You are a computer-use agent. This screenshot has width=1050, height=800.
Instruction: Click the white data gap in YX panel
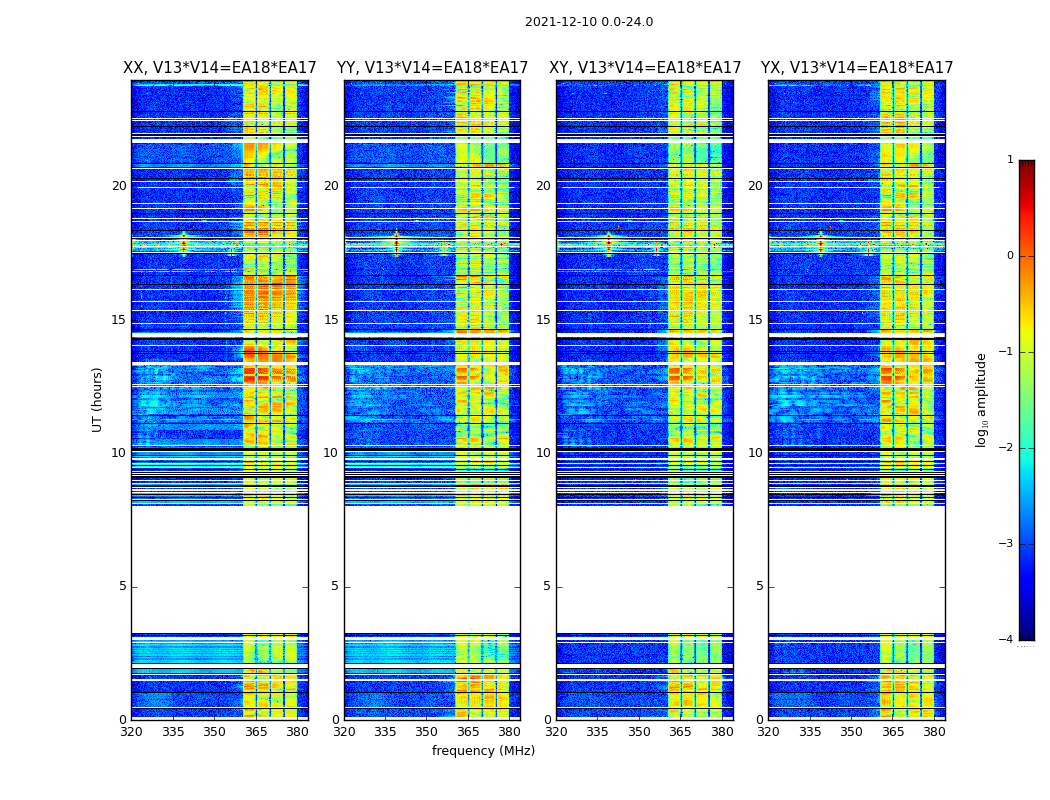point(856,570)
